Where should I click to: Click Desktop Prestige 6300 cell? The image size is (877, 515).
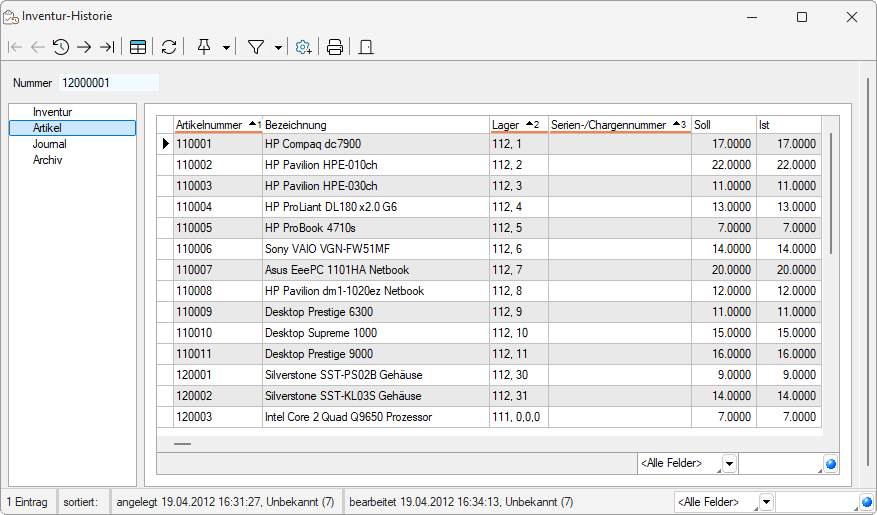(375, 311)
